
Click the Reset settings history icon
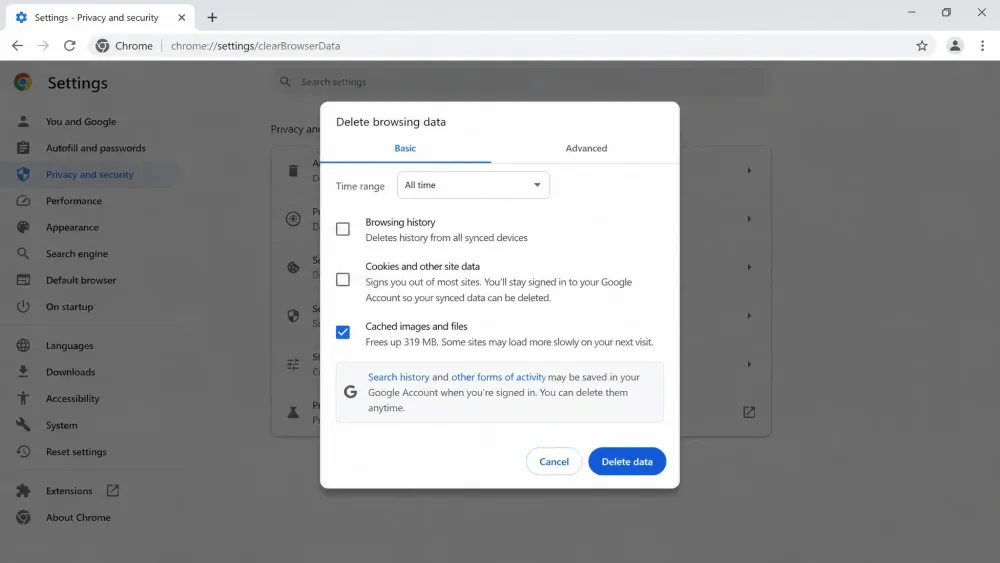(23, 451)
